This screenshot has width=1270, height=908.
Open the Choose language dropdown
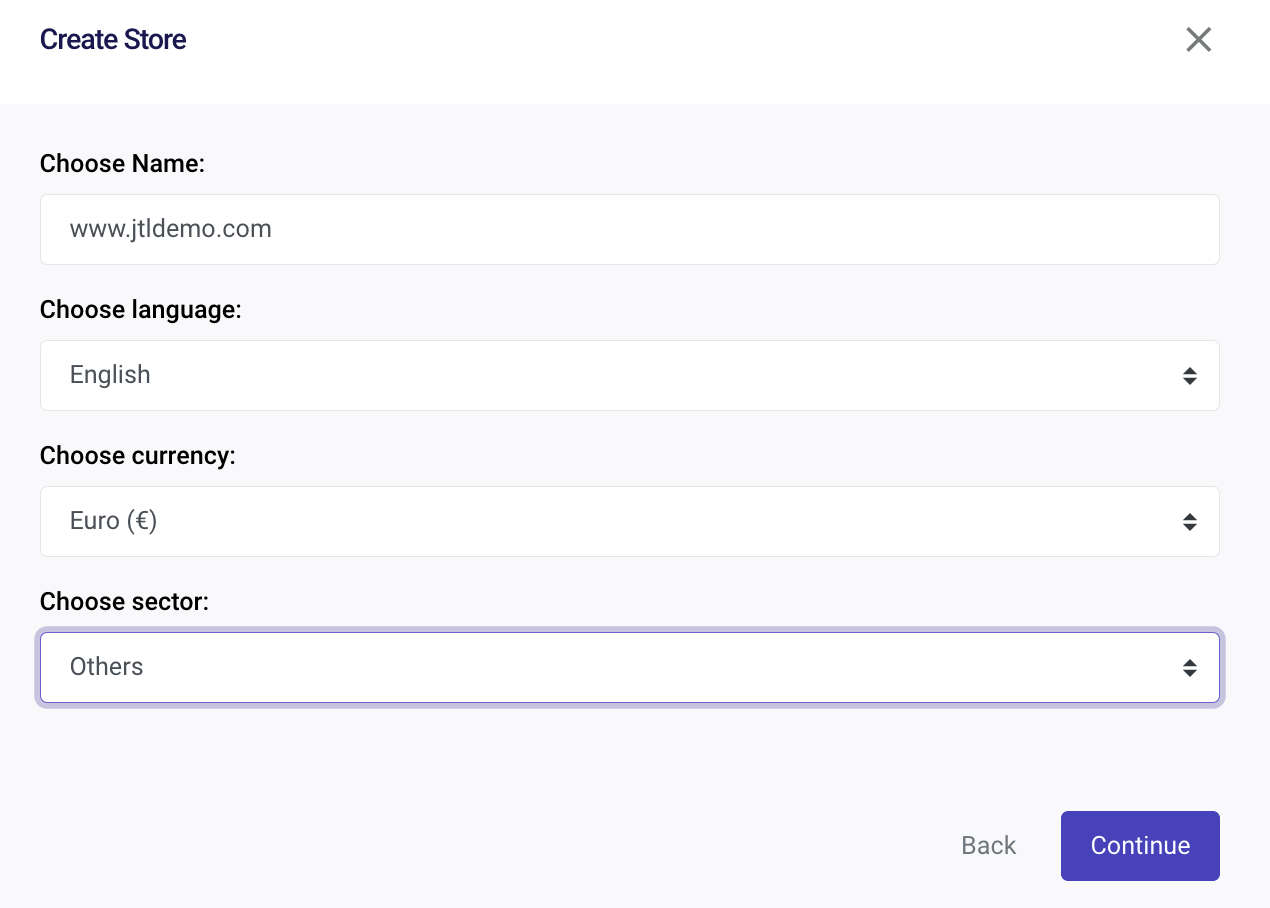click(x=630, y=375)
